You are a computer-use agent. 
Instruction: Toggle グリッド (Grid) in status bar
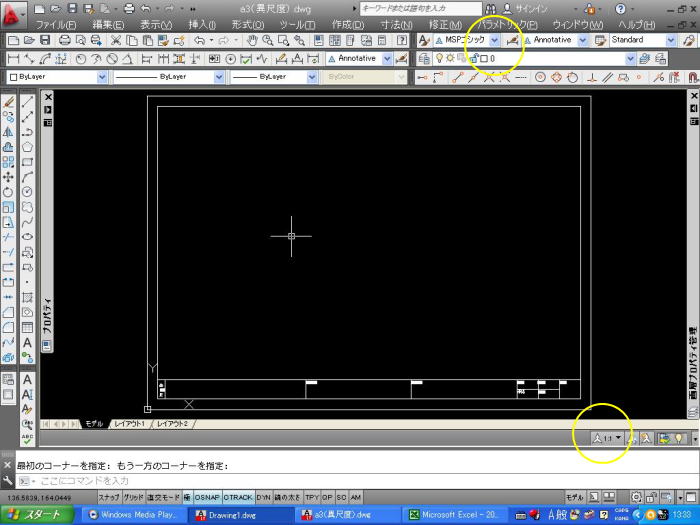133,497
